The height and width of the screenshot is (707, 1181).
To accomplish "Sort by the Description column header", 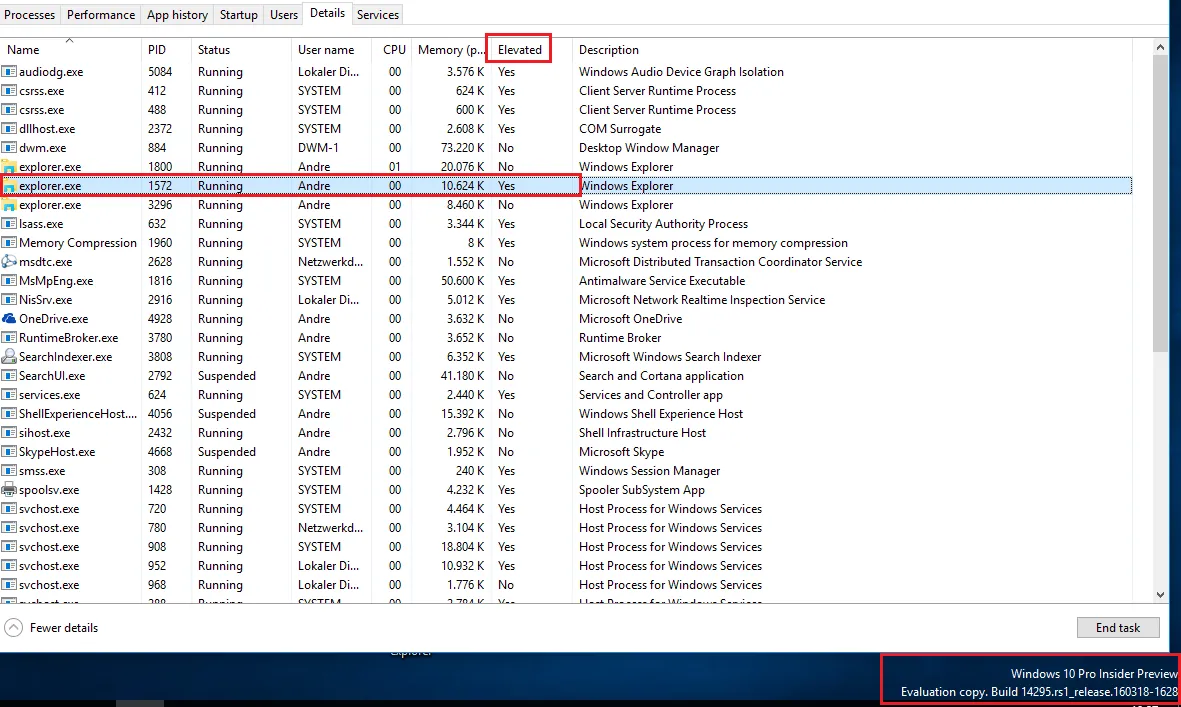I will tap(851, 50).
